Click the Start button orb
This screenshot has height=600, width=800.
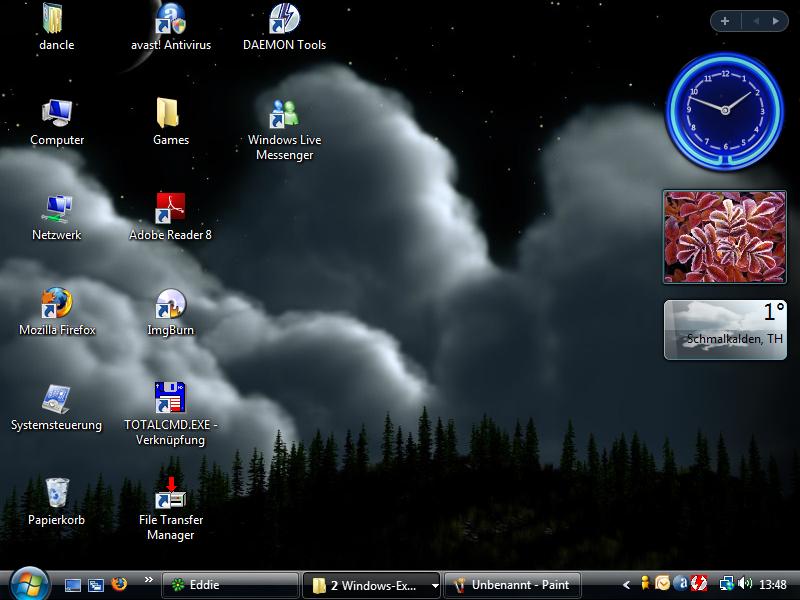click(x=29, y=583)
